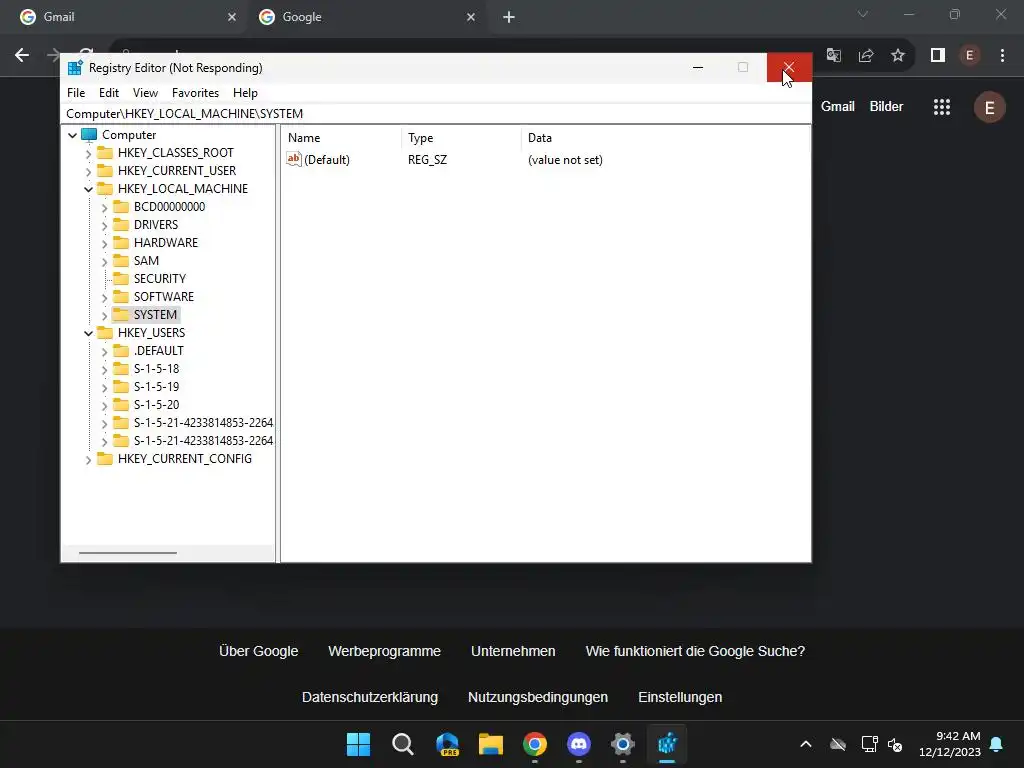Select the S-1-5-19 folder icon

pyautogui.click(x=121, y=386)
